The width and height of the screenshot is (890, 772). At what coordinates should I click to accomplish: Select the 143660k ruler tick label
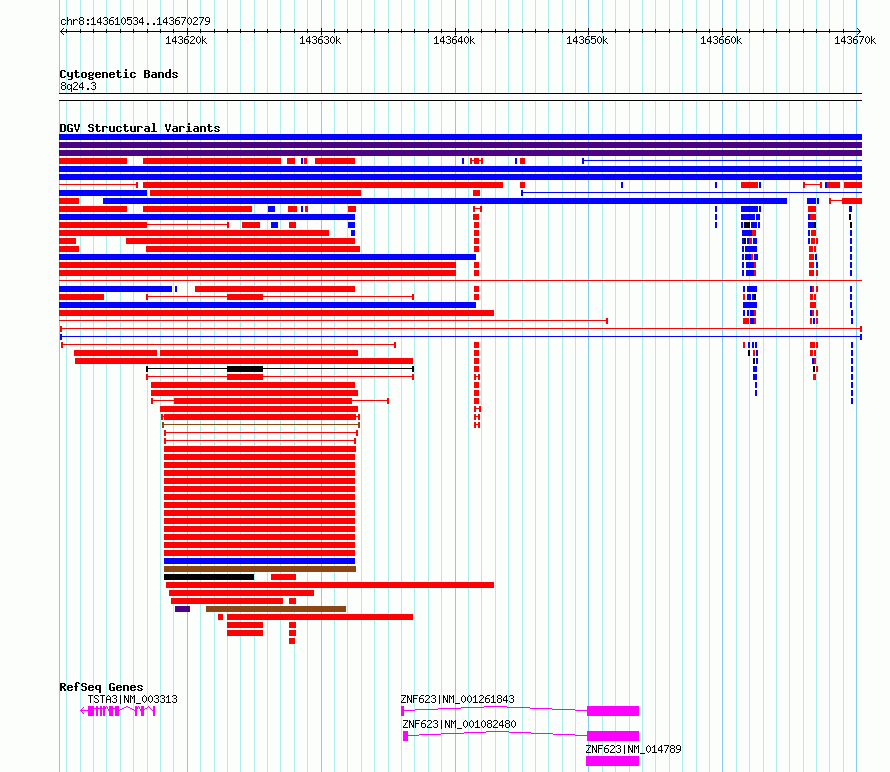click(721, 40)
